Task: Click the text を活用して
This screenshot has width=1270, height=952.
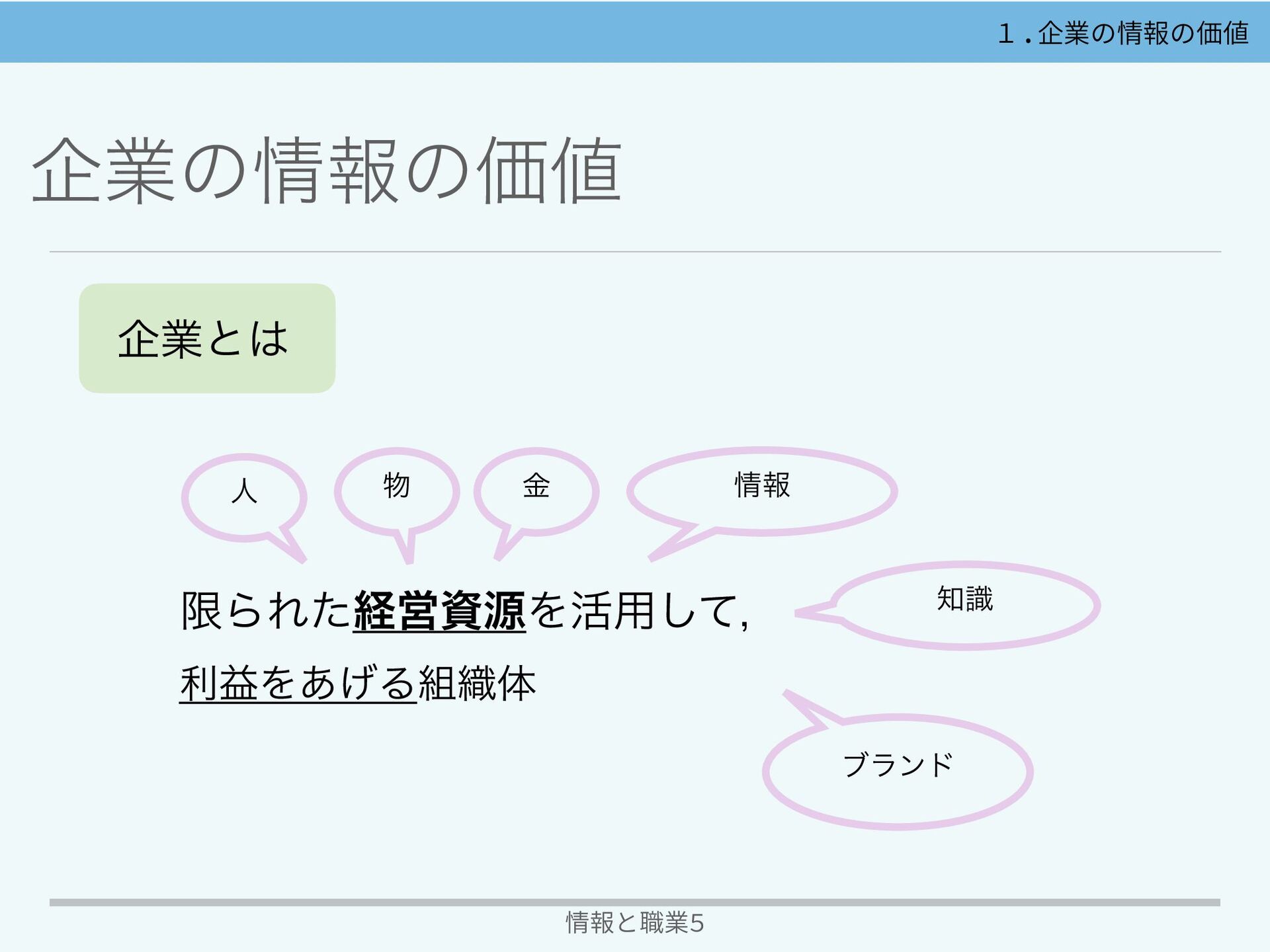Action: tap(634, 610)
